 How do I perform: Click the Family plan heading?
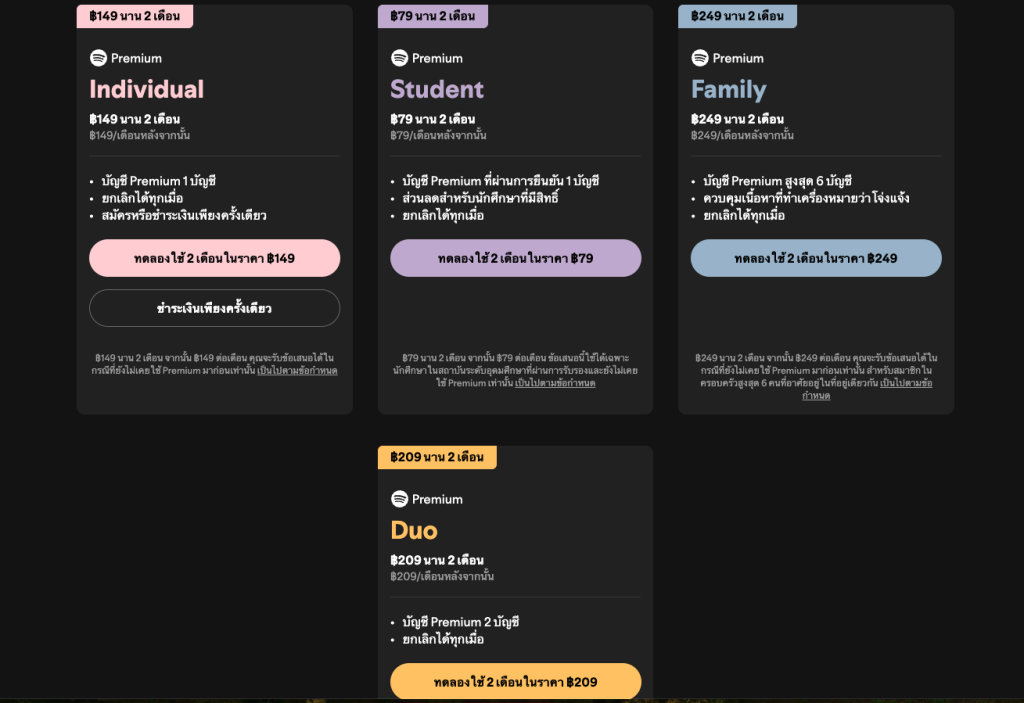[729, 90]
